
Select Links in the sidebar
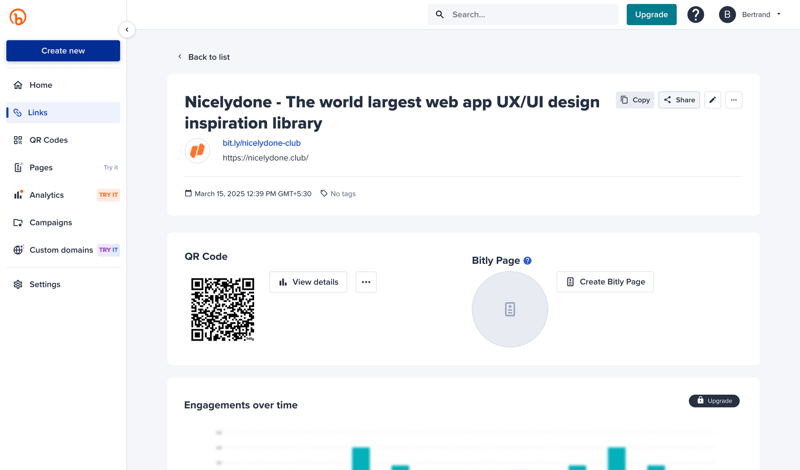[x=63, y=112]
